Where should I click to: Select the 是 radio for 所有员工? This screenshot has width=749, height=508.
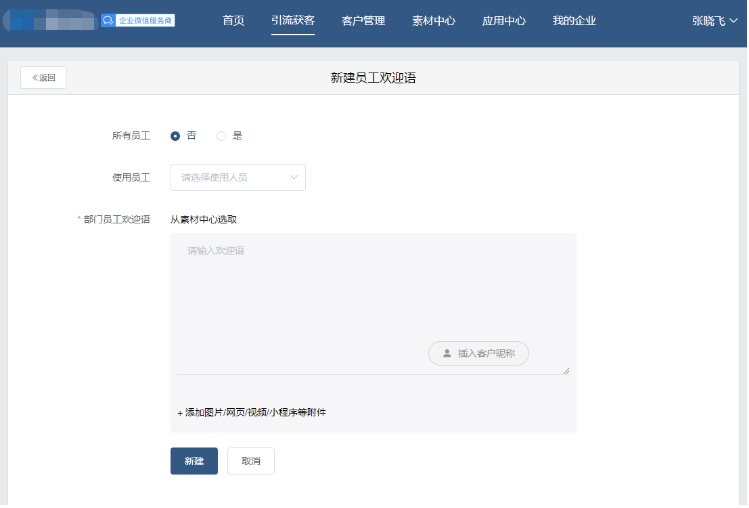coord(221,136)
